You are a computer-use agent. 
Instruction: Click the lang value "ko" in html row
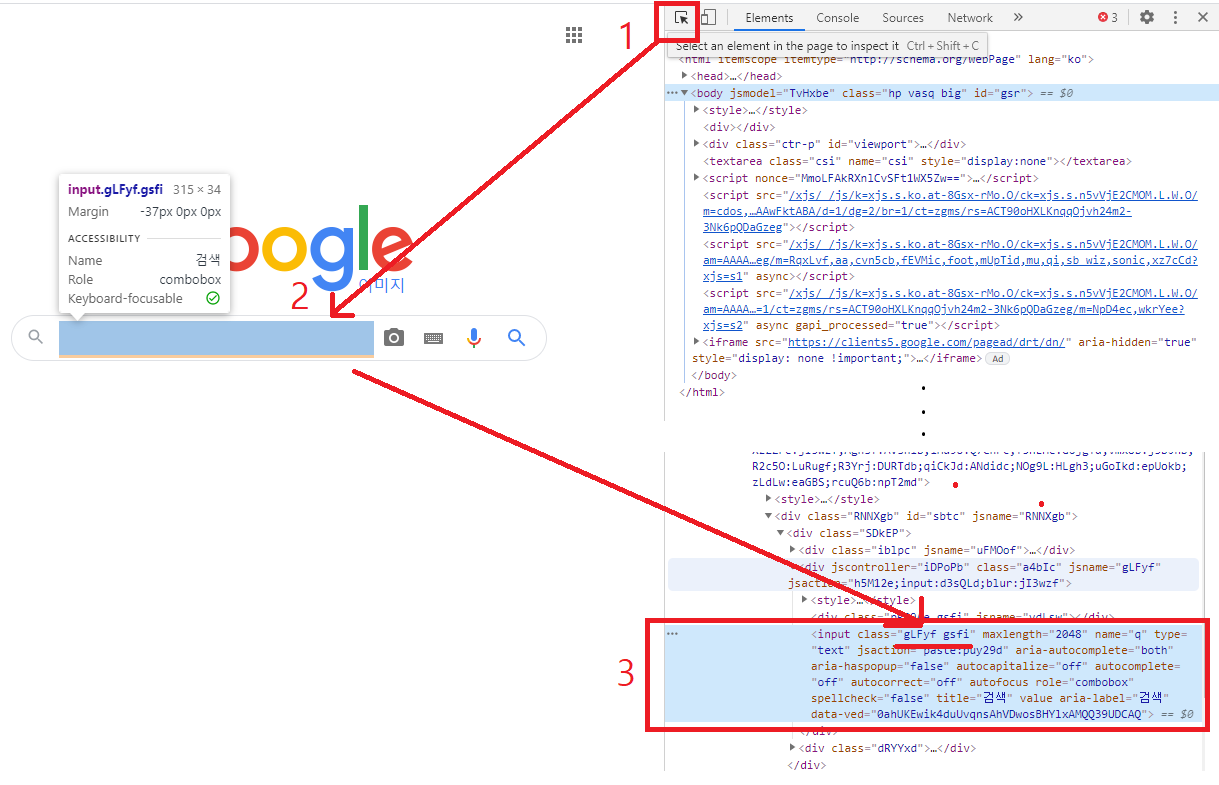[x=1074, y=59]
